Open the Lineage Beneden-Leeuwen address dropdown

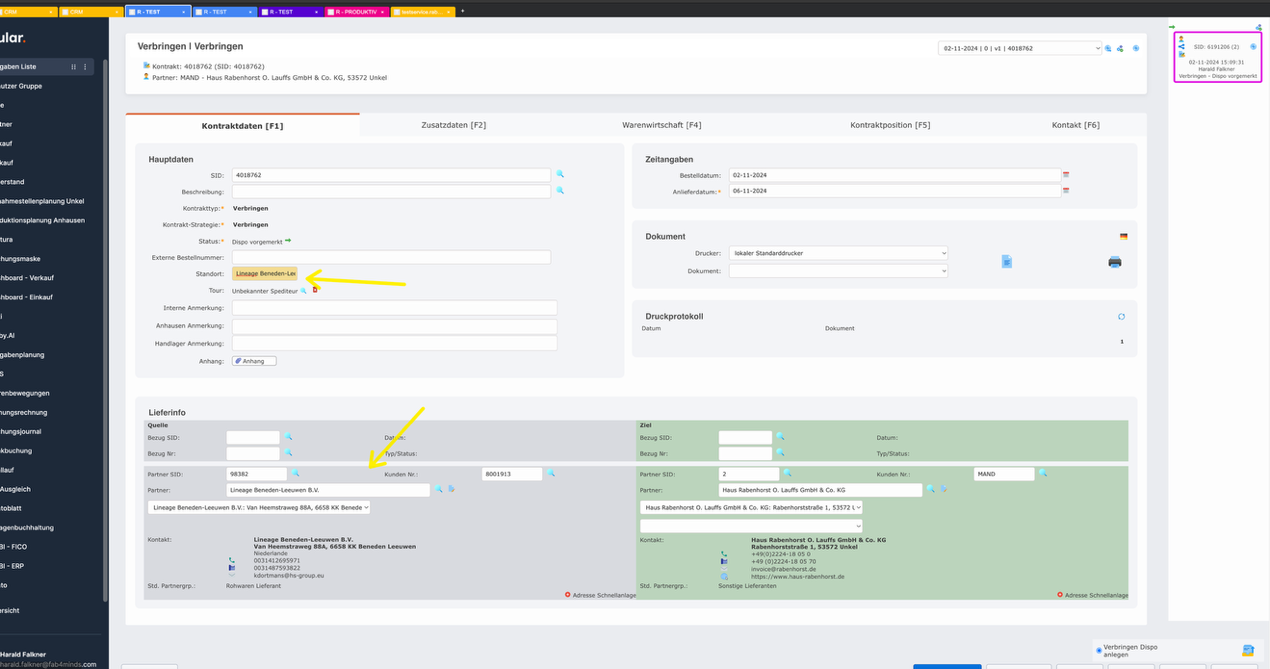click(259, 508)
